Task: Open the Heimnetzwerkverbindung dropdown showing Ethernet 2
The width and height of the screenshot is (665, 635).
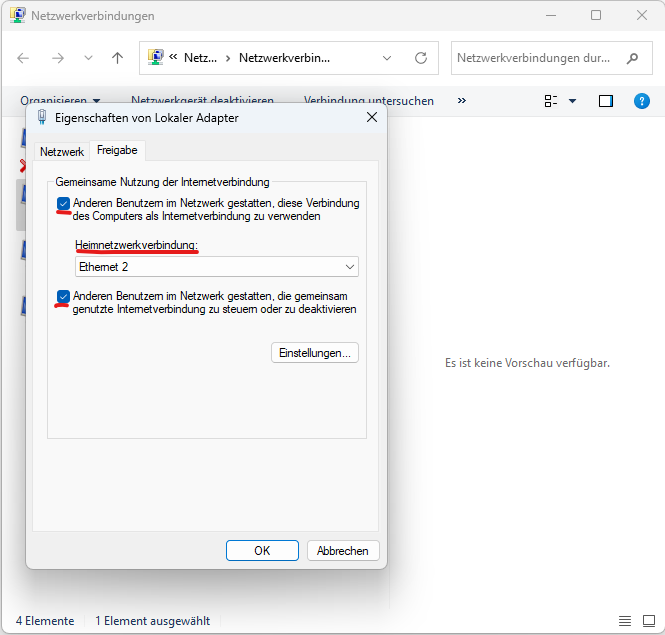Action: (217, 267)
